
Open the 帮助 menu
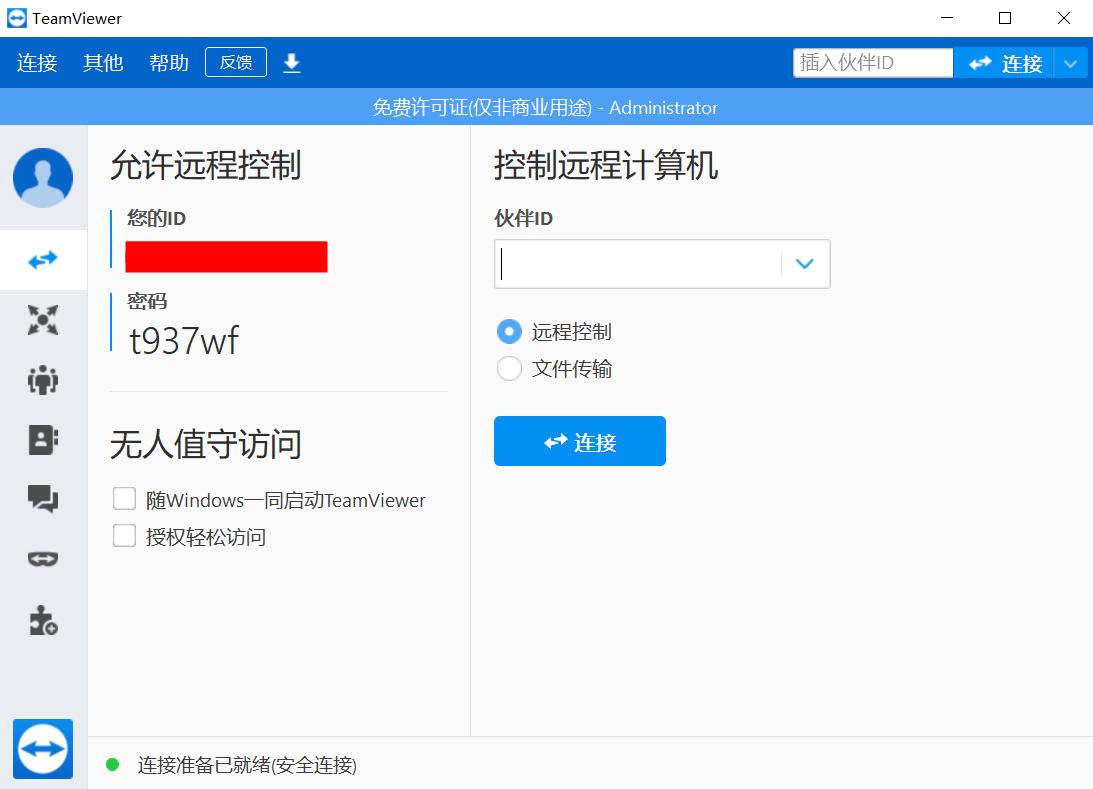[x=167, y=62]
